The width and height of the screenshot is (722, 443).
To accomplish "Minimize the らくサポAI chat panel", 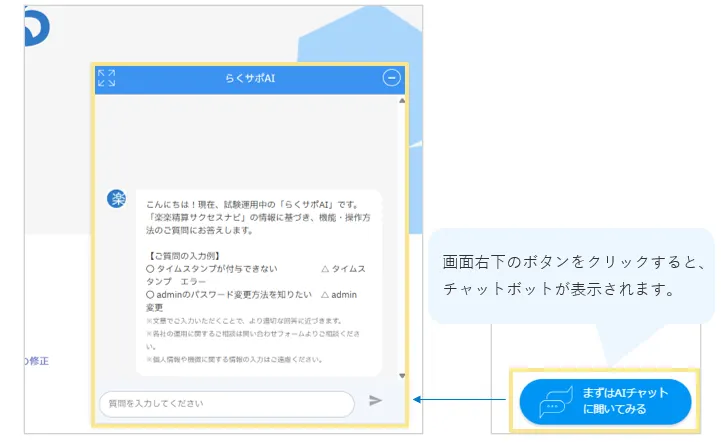I will click(391, 78).
